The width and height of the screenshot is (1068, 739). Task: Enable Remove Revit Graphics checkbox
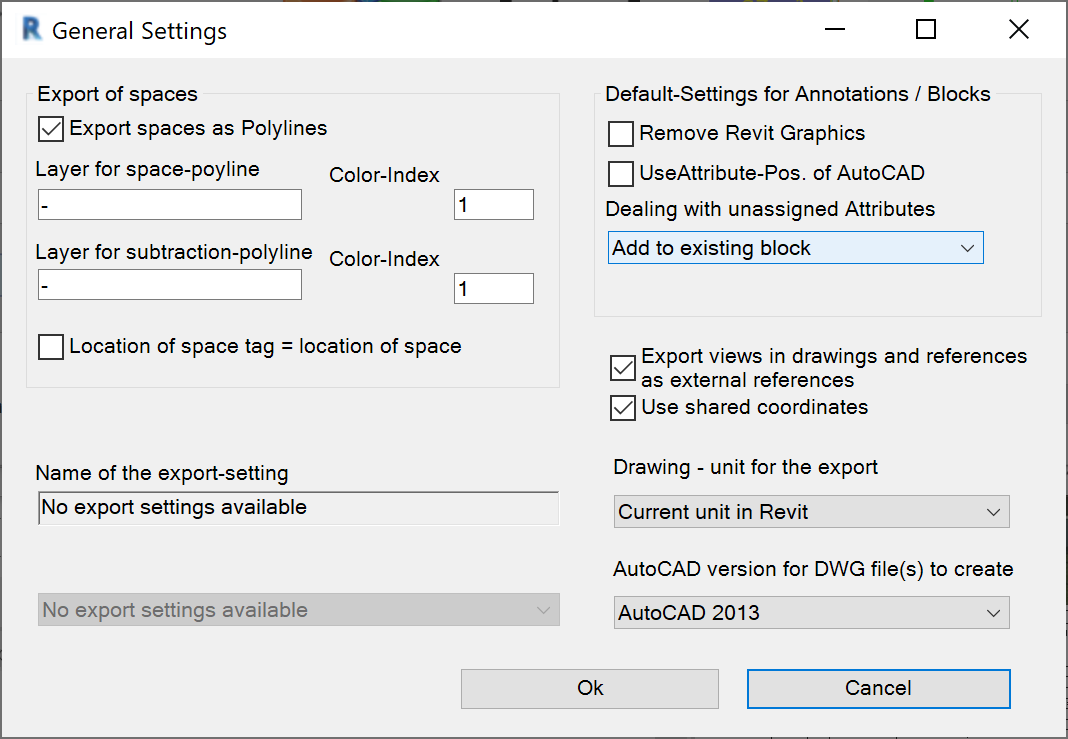(621, 133)
